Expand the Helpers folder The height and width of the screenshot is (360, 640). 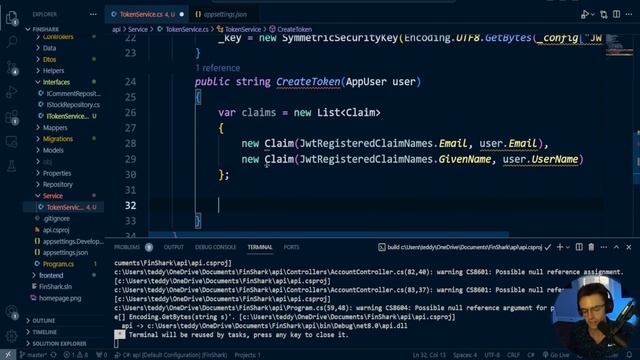click(53, 71)
